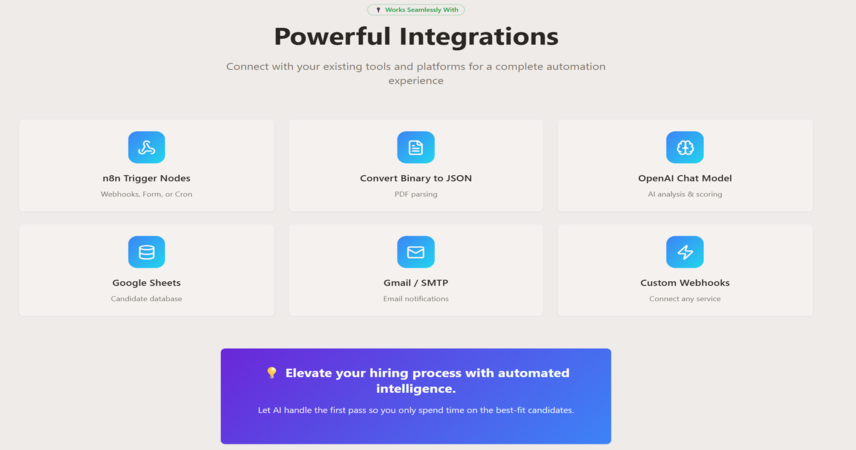The image size is (856, 450).
Task: Click the lightbulb icon in the purple banner
Action: pyautogui.click(x=271, y=372)
